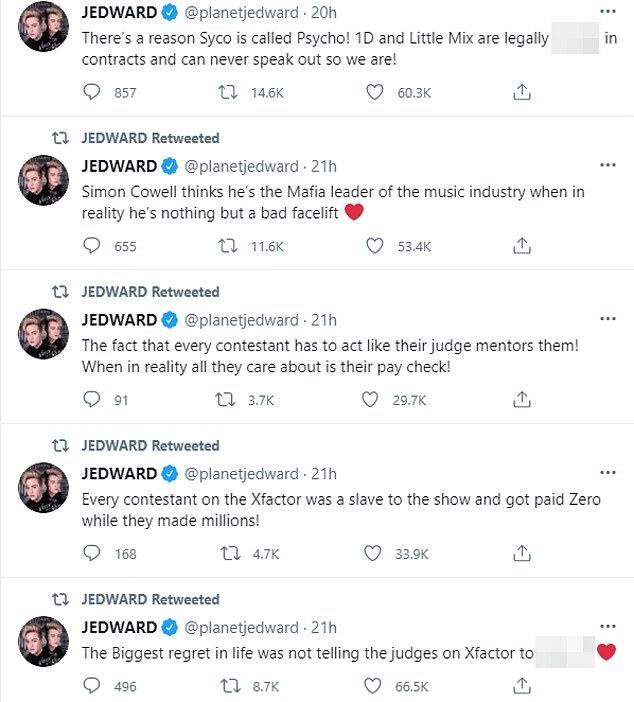Click the 20h timestamp on first tweet
The width and height of the screenshot is (634, 702).
pyautogui.click(x=324, y=12)
